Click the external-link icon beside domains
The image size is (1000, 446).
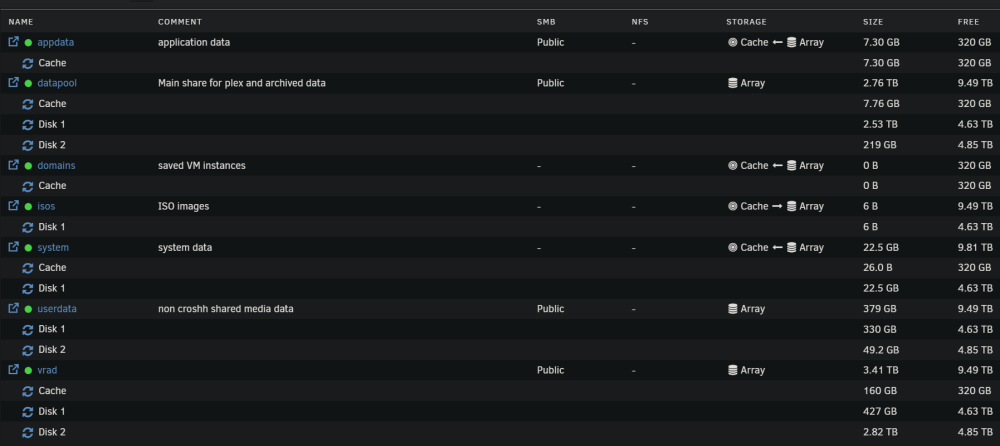tap(13, 165)
